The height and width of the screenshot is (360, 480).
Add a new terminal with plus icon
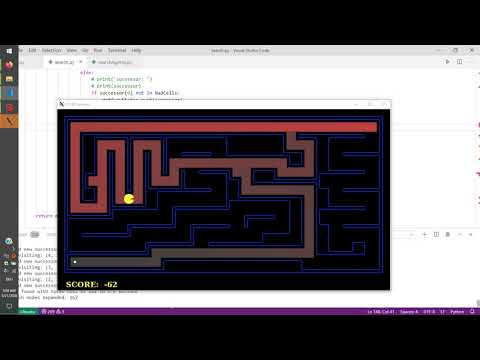(x=424, y=234)
